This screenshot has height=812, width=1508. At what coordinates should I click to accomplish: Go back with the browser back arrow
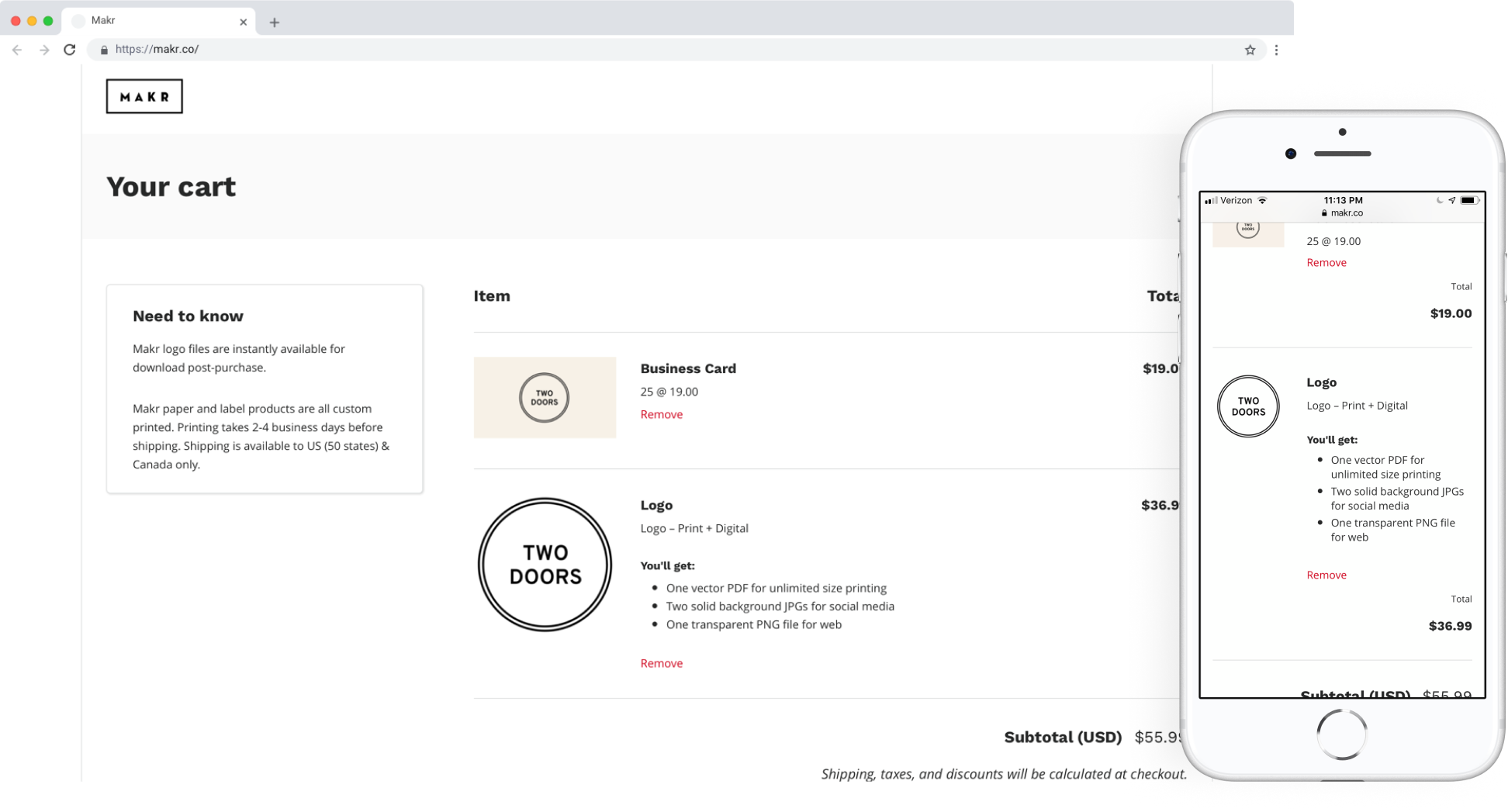17,50
